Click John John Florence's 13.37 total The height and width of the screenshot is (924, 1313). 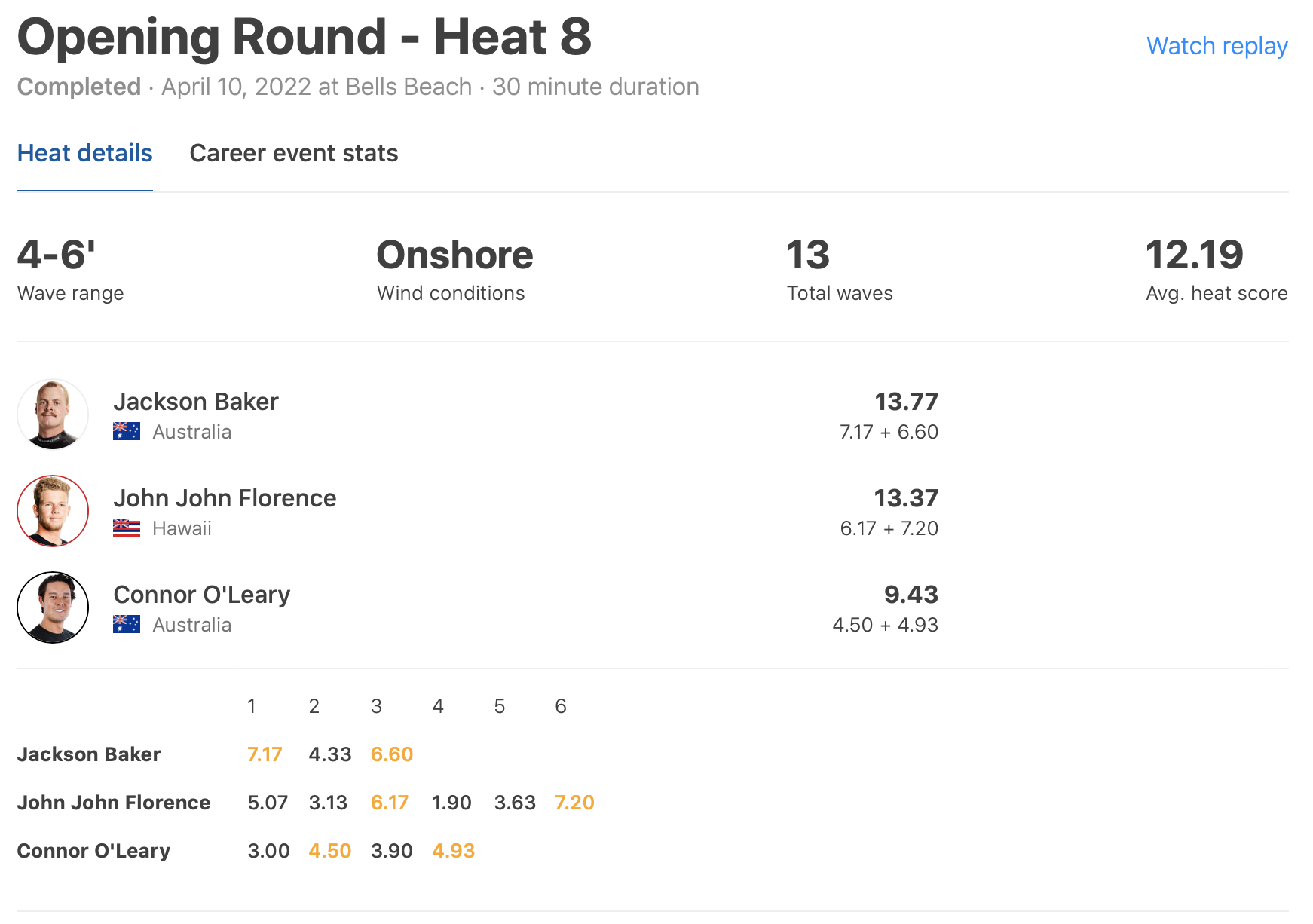[906, 498]
